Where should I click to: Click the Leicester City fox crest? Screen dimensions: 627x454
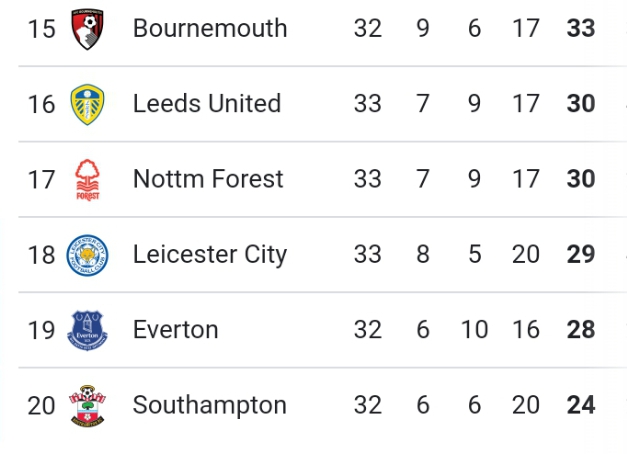click(x=88, y=255)
